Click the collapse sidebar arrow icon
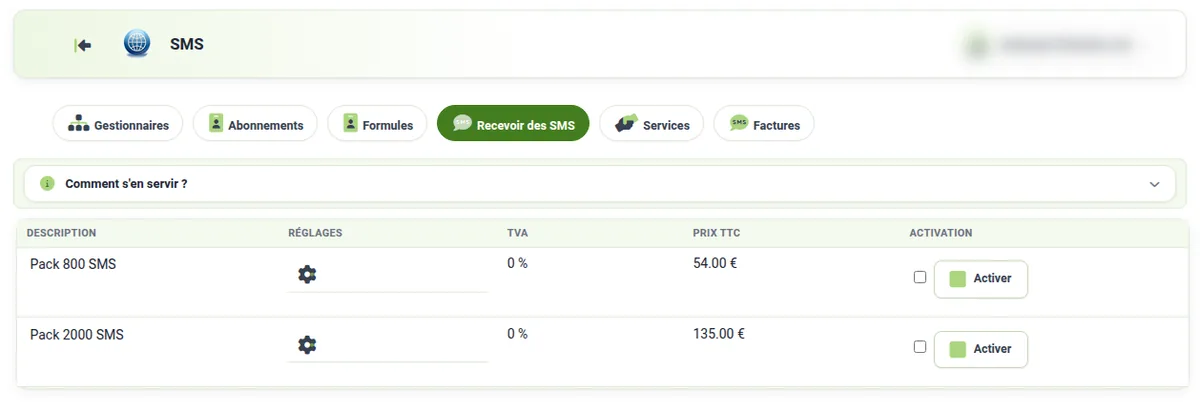The width and height of the screenshot is (1200, 412). coord(83,45)
